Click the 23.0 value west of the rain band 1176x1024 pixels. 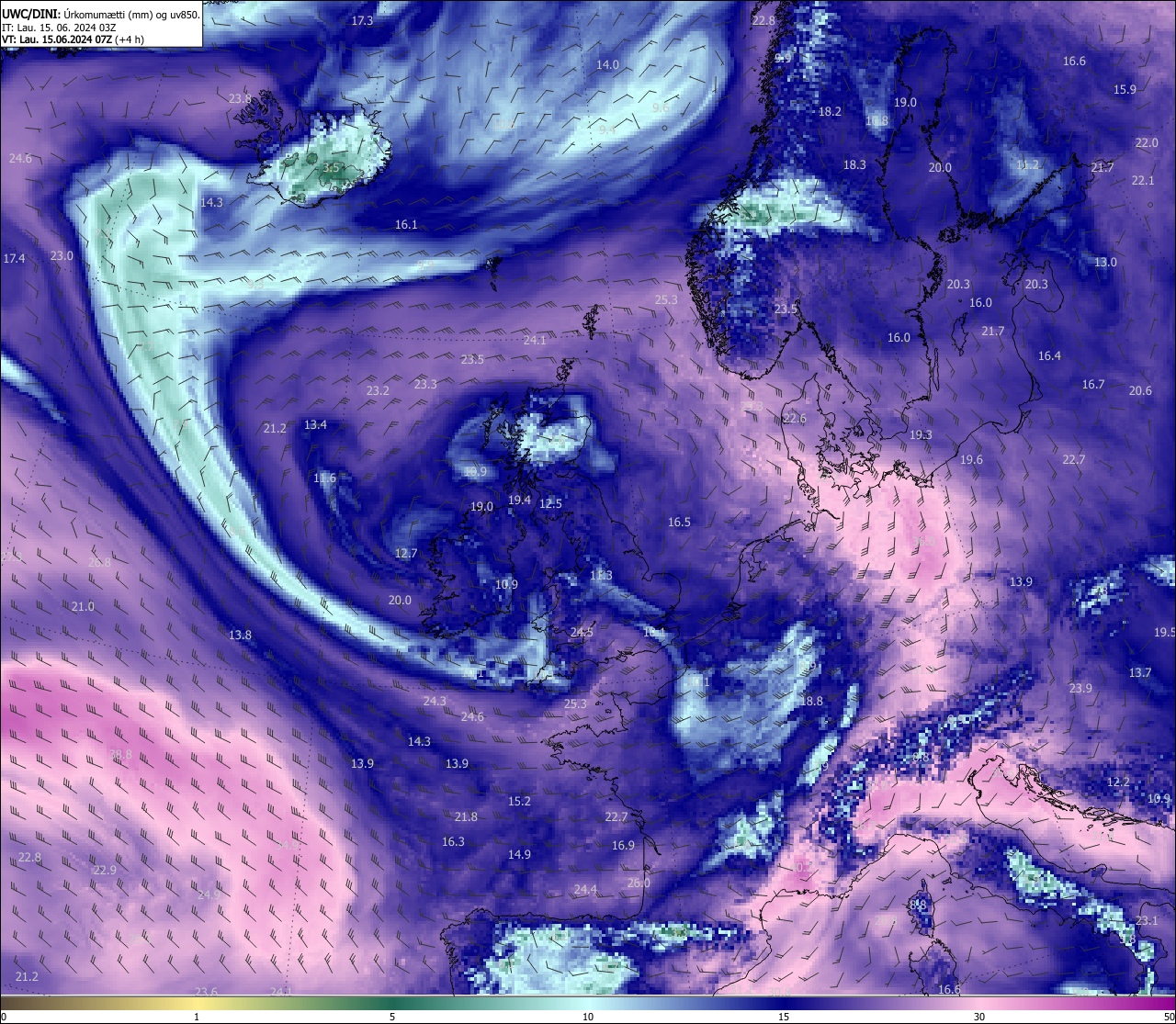point(62,255)
